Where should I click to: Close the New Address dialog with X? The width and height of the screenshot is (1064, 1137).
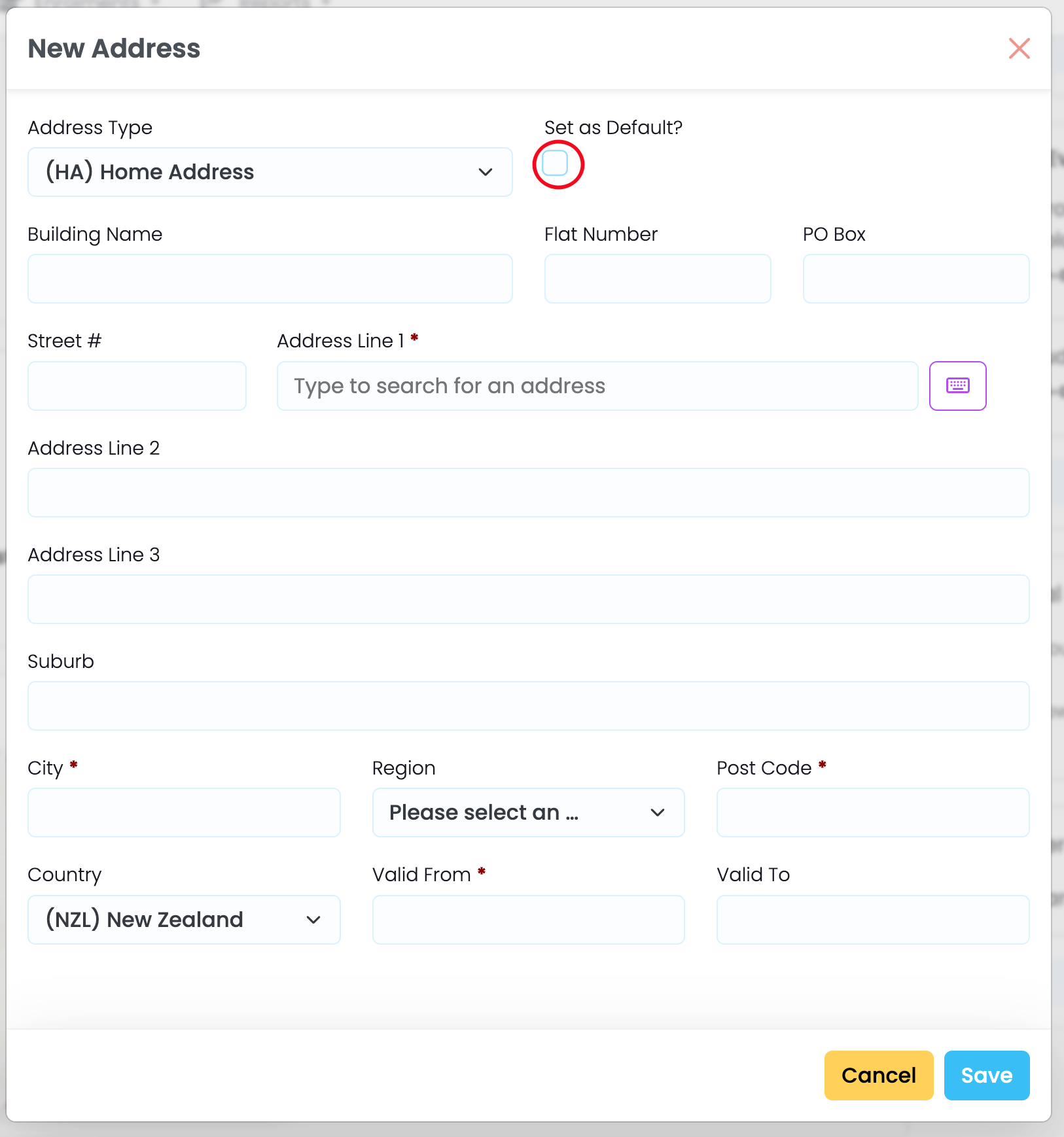1019,48
